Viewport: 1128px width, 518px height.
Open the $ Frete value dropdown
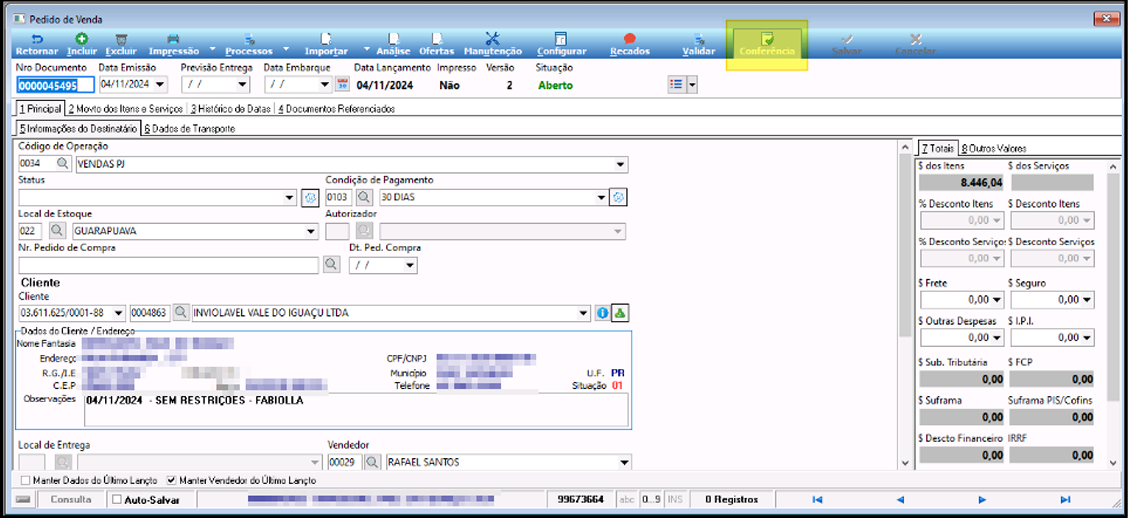click(x=997, y=299)
